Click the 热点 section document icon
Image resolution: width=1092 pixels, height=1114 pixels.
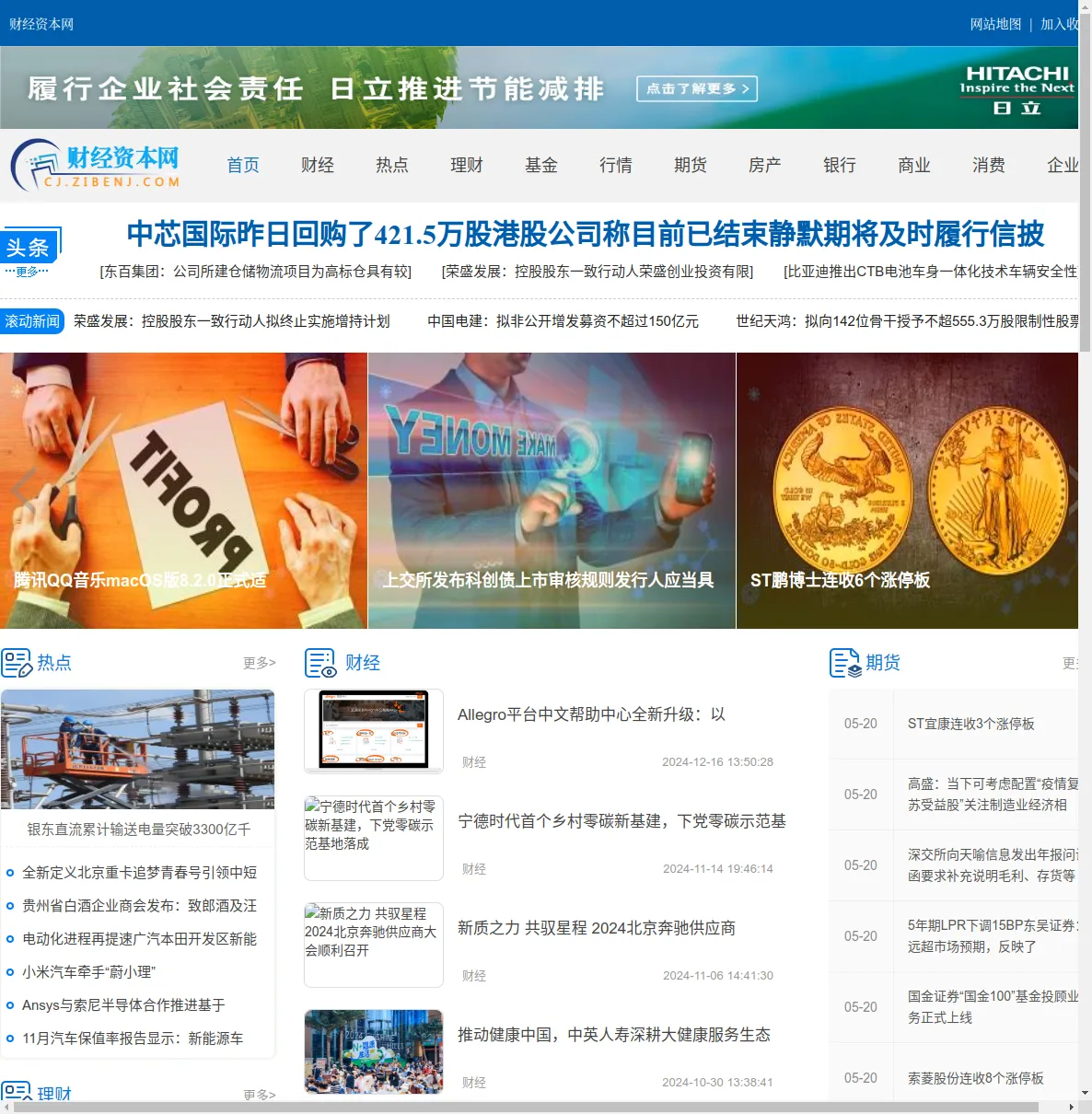tap(17, 663)
